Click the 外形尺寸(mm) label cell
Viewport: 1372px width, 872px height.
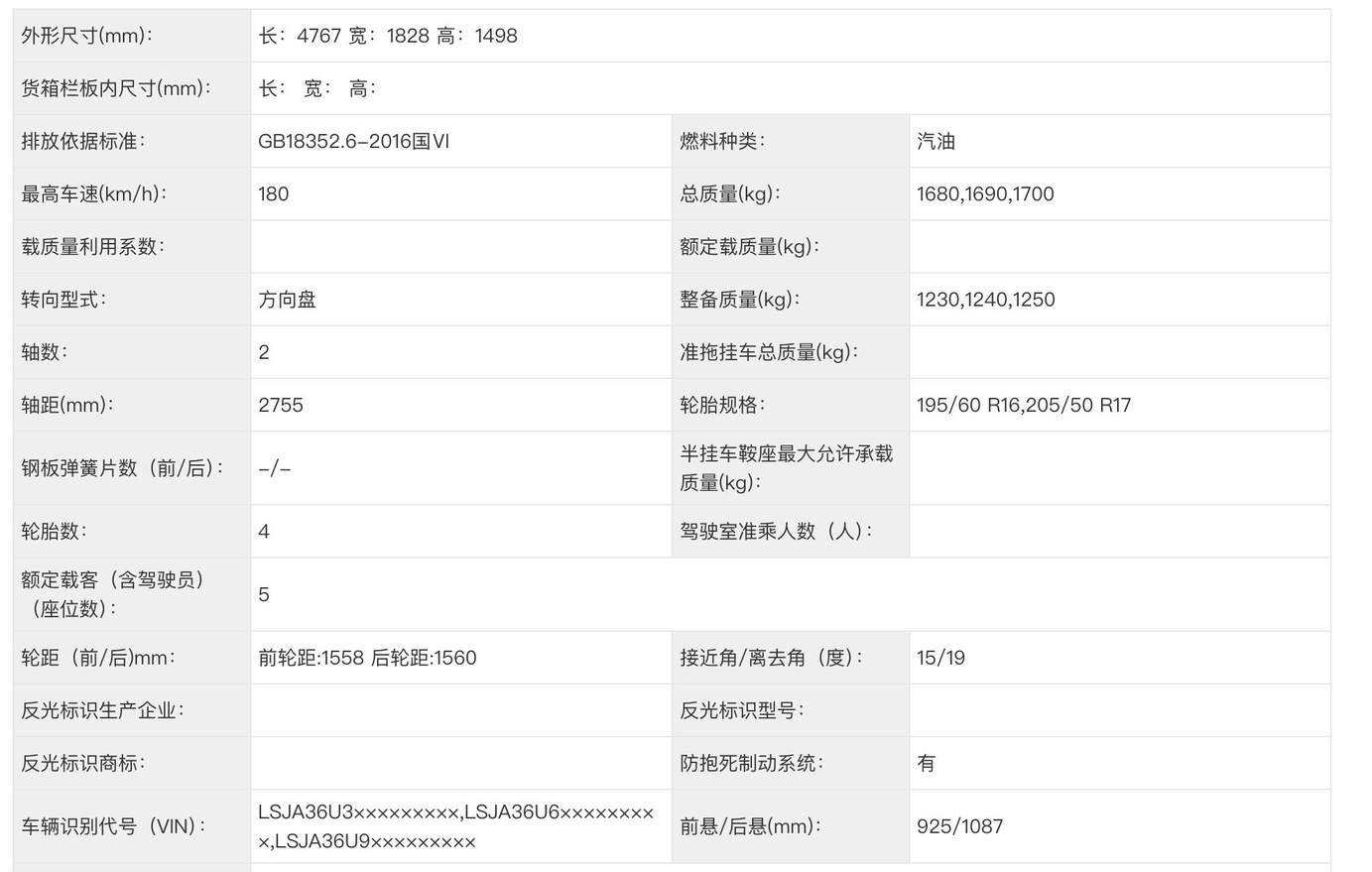tap(87, 36)
